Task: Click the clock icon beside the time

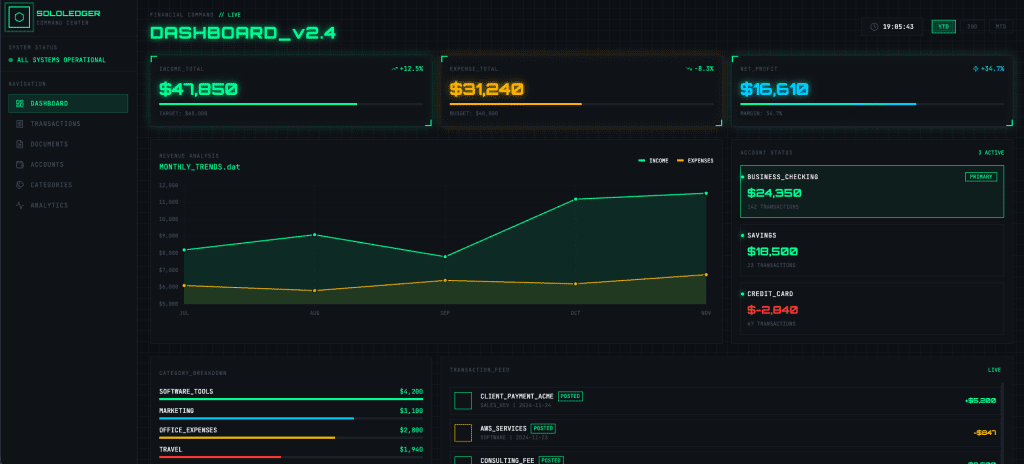Action: click(874, 27)
